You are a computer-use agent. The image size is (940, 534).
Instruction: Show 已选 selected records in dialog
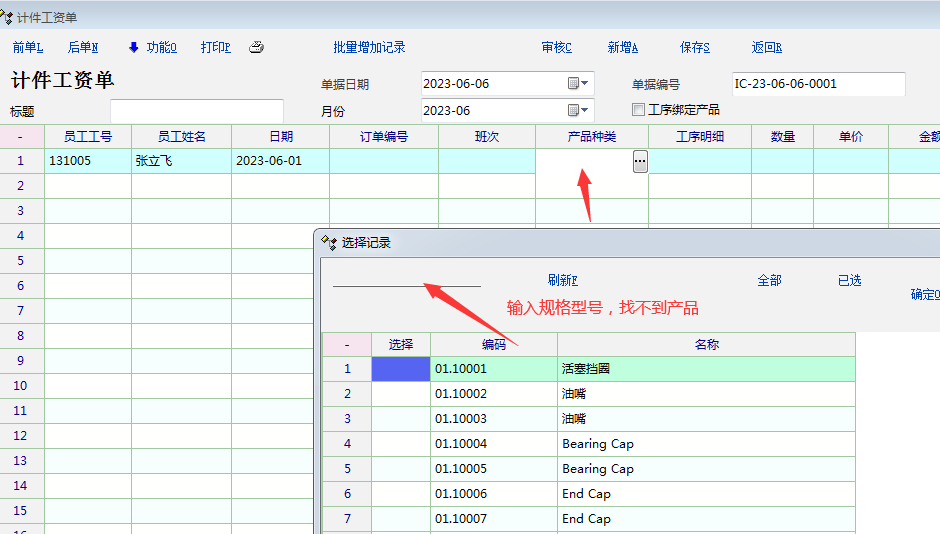click(849, 281)
